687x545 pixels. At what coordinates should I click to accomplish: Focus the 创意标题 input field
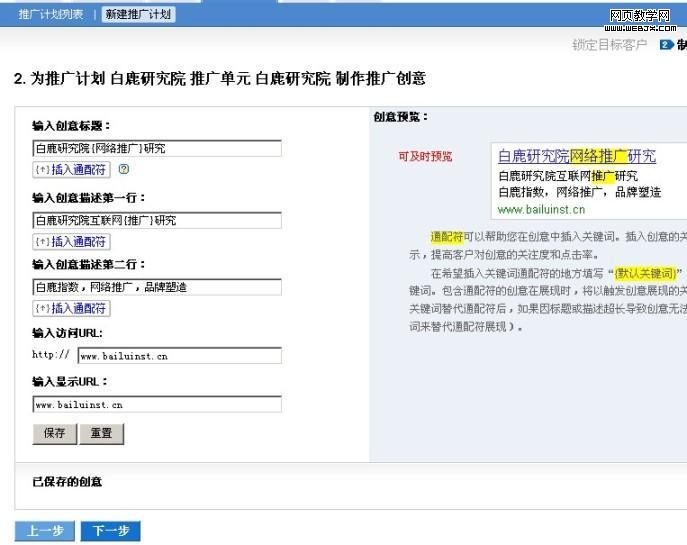tap(156, 148)
